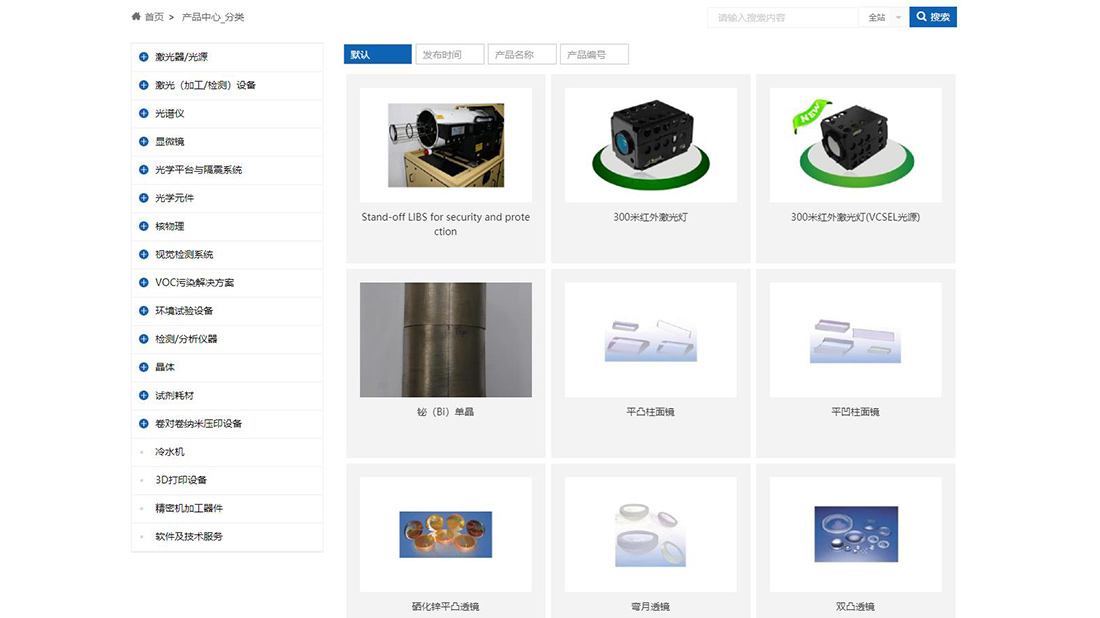The height and width of the screenshot is (618, 1100).
Task: Expand 视觉检测系统 plus icon
Action: tap(144, 254)
